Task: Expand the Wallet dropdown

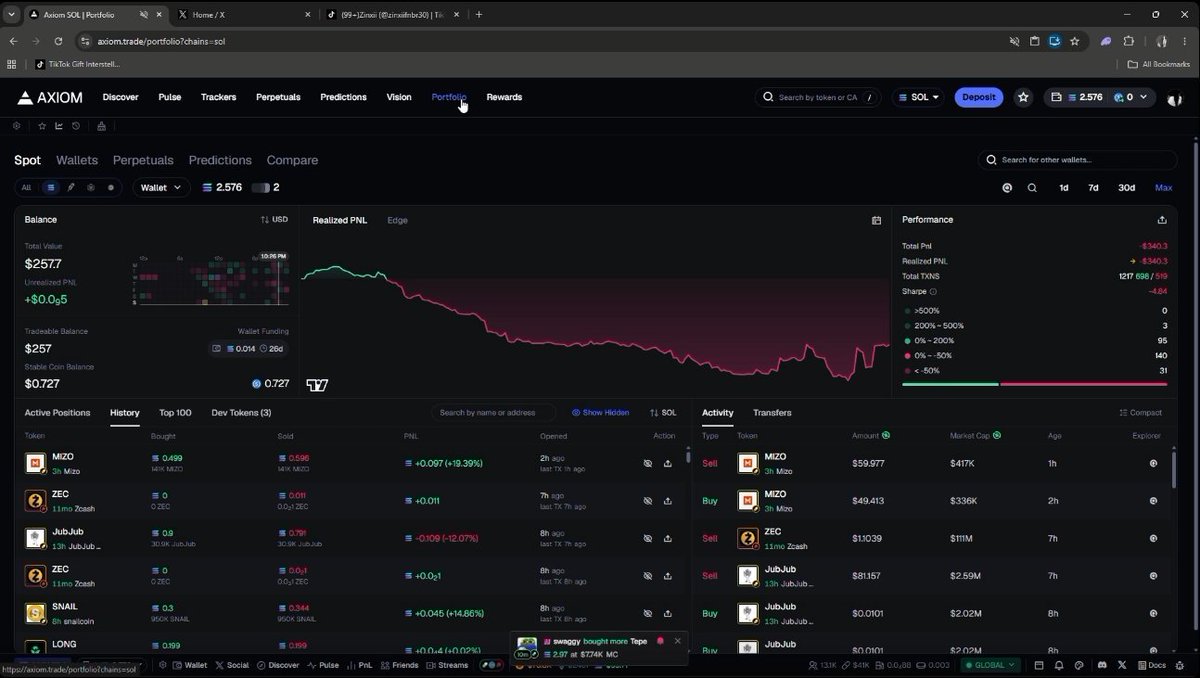Action: pyautogui.click(x=161, y=188)
